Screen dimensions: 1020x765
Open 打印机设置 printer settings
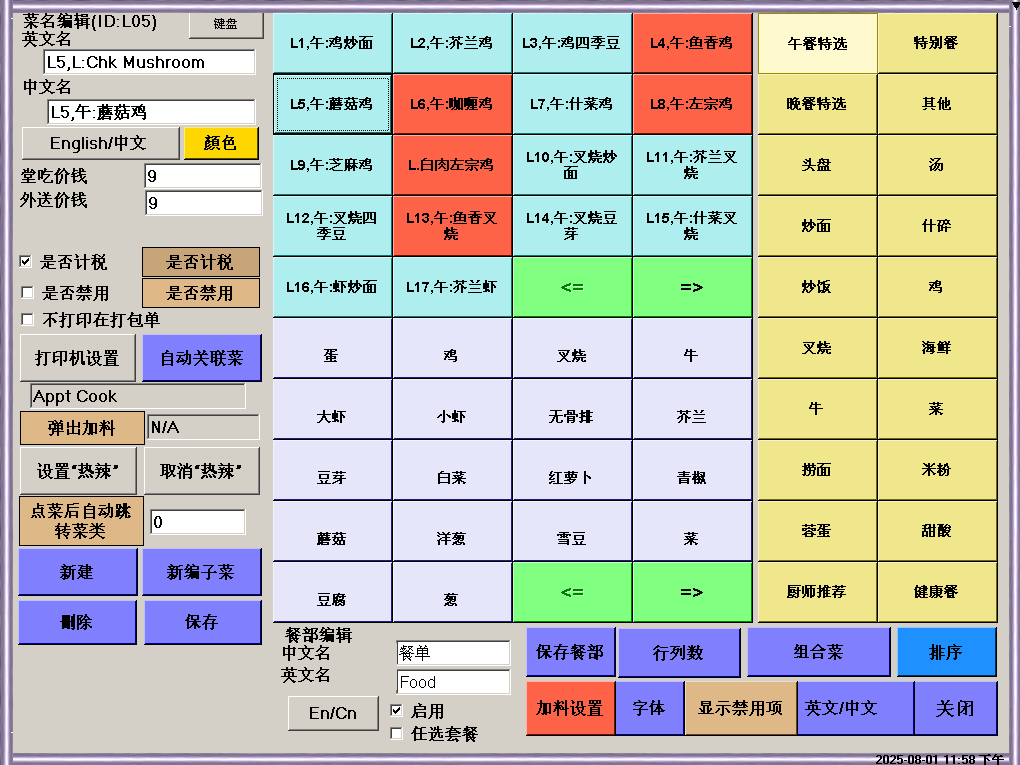click(x=77, y=358)
